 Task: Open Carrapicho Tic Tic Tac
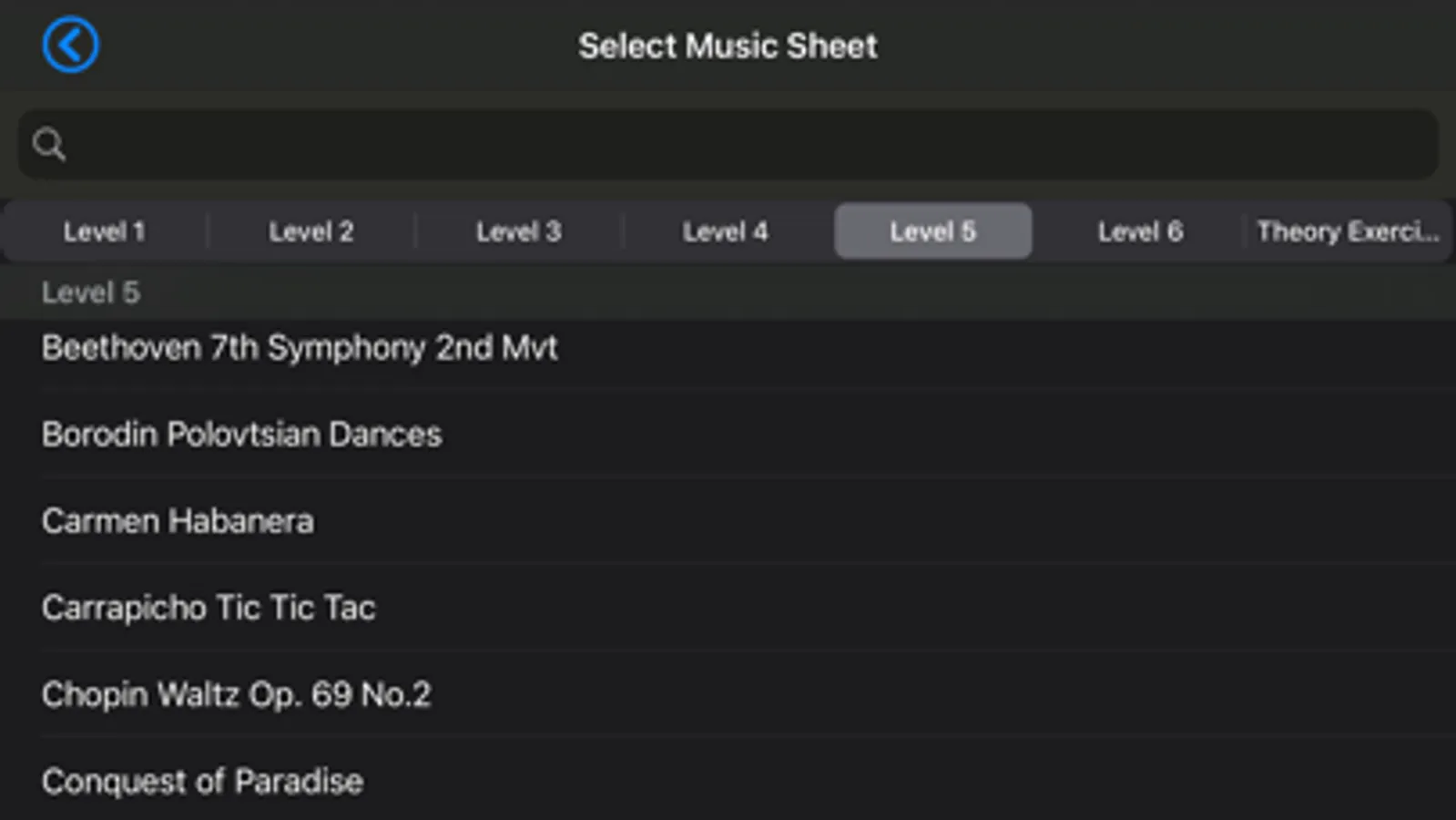(x=209, y=608)
